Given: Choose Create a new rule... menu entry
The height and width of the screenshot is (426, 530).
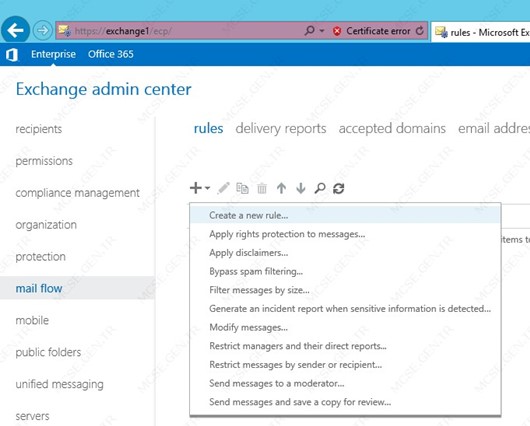Looking at the screenshot, I should pos(345,215).
